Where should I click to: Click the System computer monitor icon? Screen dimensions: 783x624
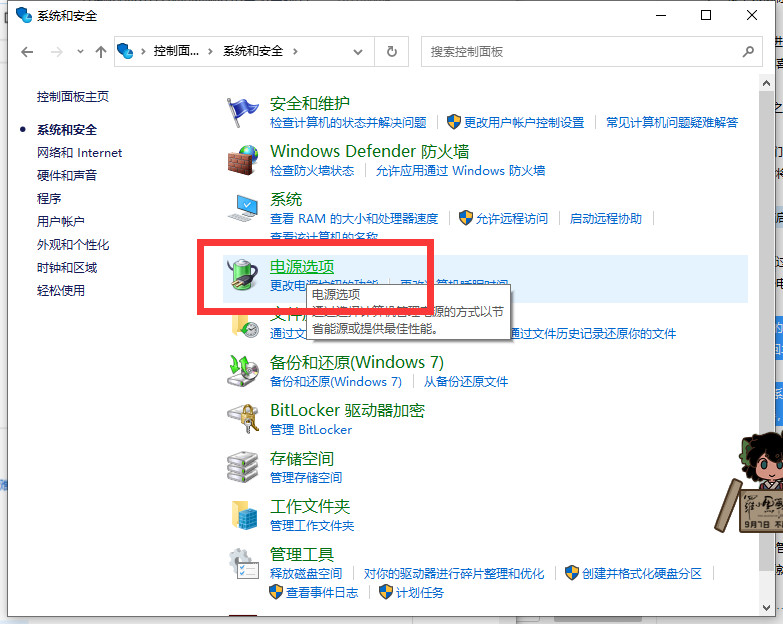tap(243, 208)
